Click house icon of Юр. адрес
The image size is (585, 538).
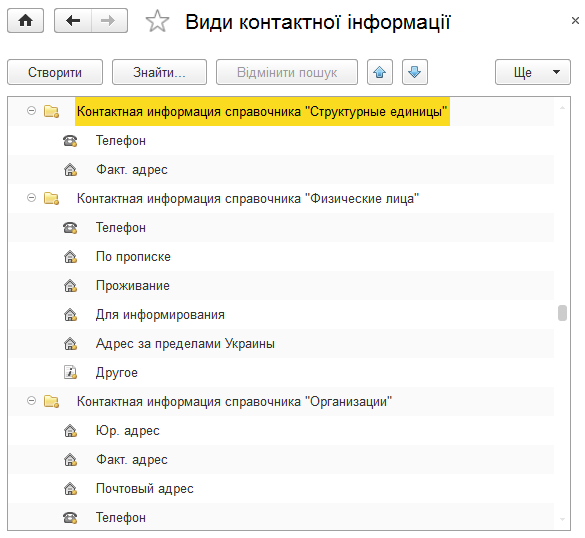pos(70,431)
